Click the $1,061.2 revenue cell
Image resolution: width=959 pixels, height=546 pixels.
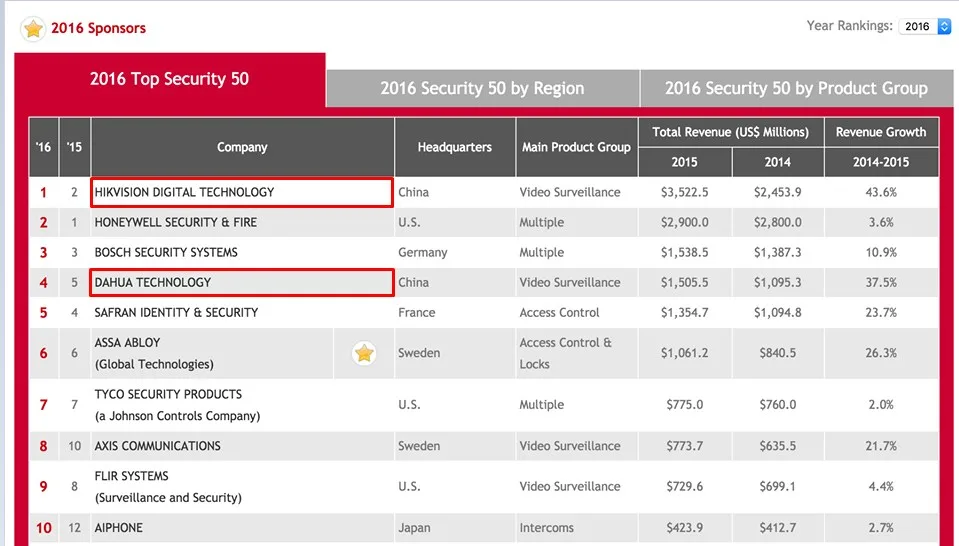(684, 353)
